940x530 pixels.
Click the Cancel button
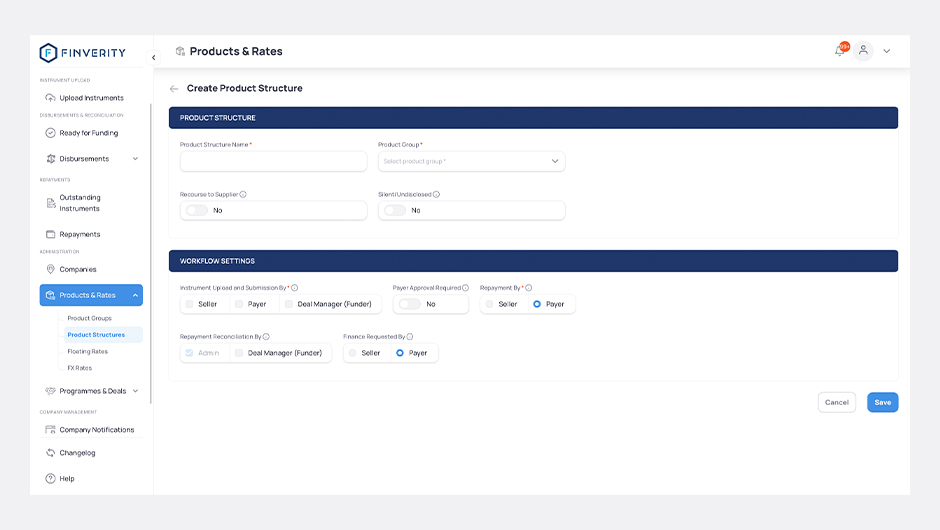pos(837,402)
